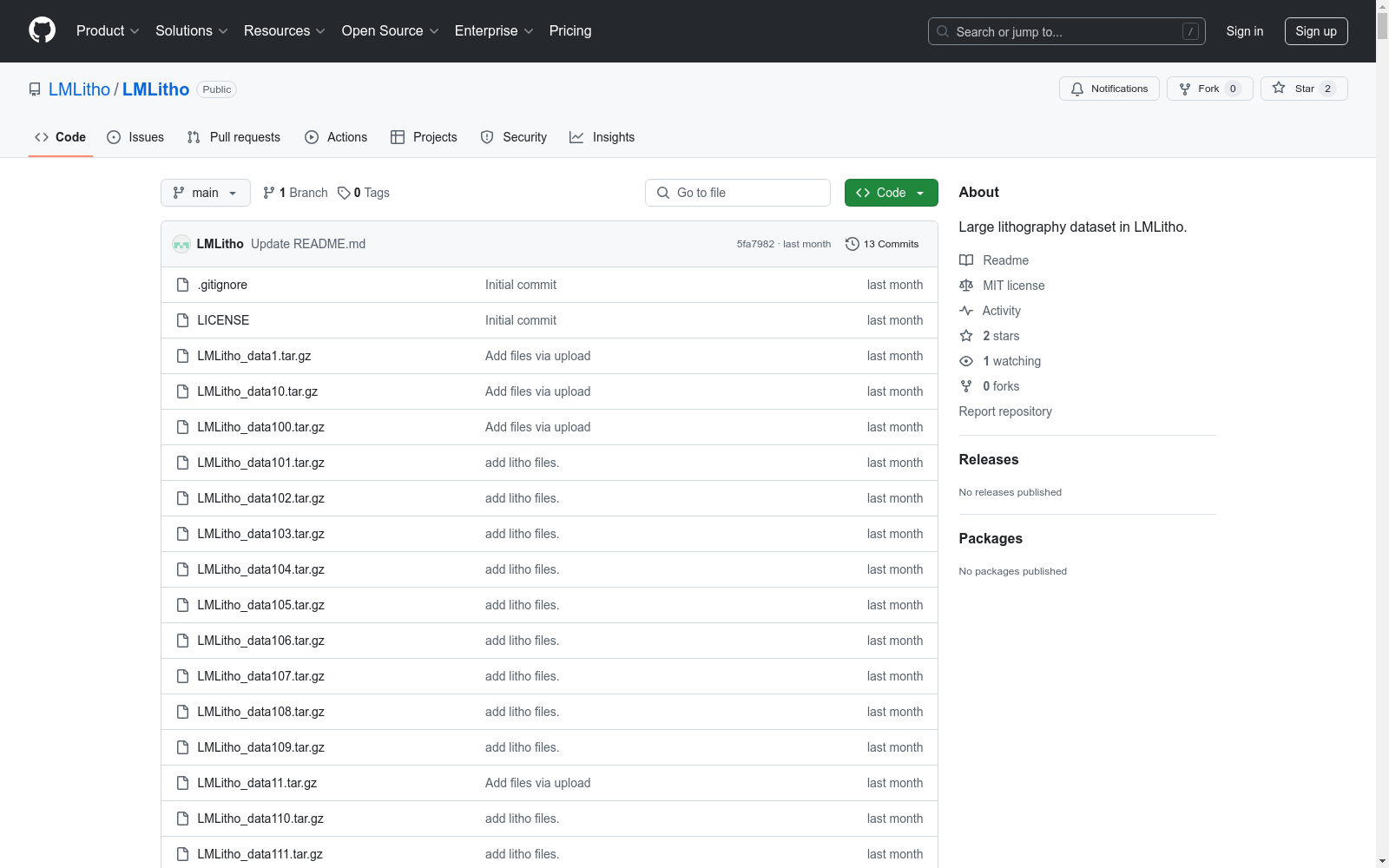
Task: Open the LMLitho owner link in breadcrumb
Action: (x=79, y=89)
